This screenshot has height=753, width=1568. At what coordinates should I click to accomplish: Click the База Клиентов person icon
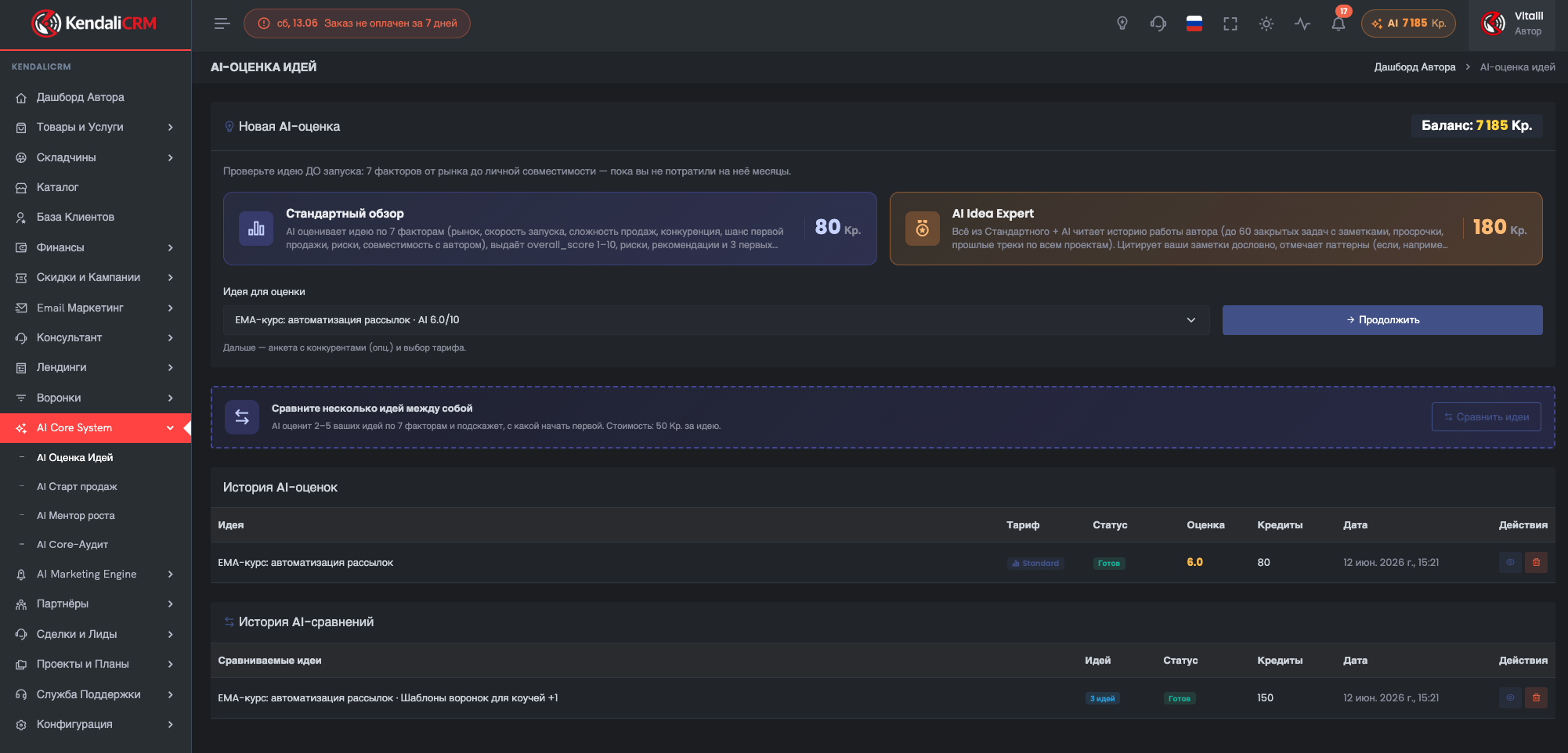[x=21, y=218]
